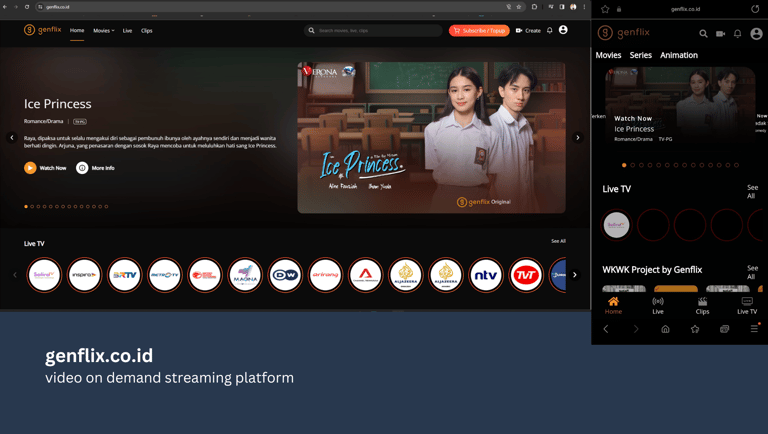Open the Home tab in desktop navigation
Screen dimensions: 768x434
point(77,30)
